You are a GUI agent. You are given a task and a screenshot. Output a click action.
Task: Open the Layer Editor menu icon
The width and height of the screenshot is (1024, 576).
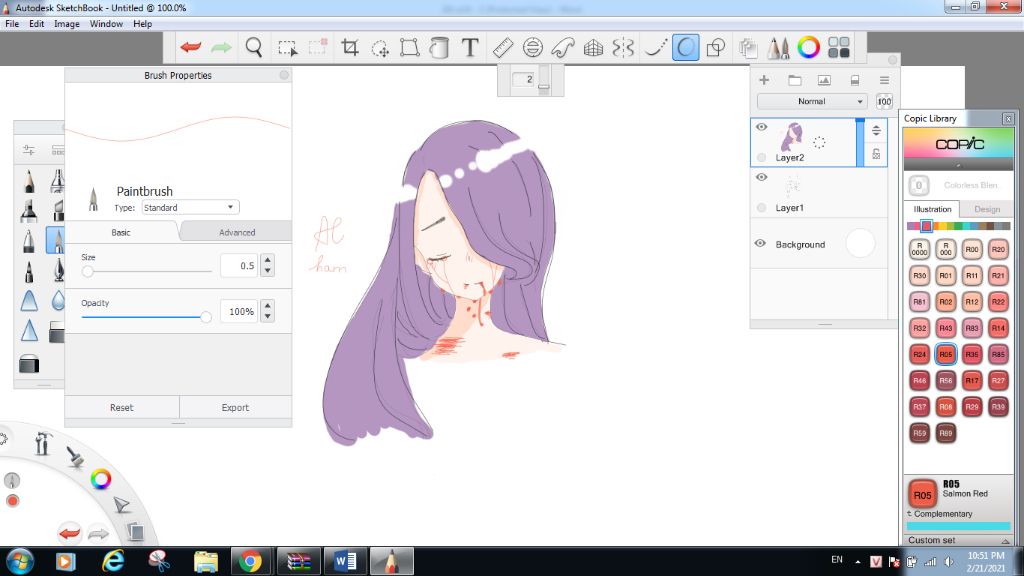click(884, 80)
